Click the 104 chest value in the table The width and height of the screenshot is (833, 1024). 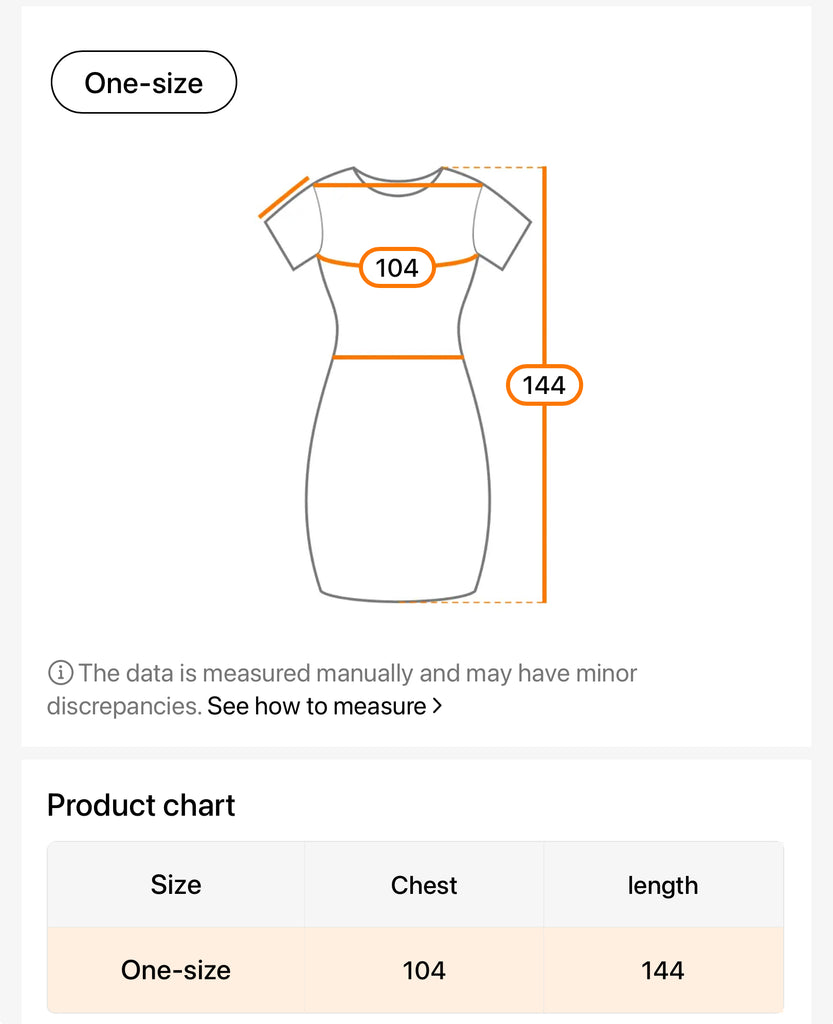(x=424, y=970)
